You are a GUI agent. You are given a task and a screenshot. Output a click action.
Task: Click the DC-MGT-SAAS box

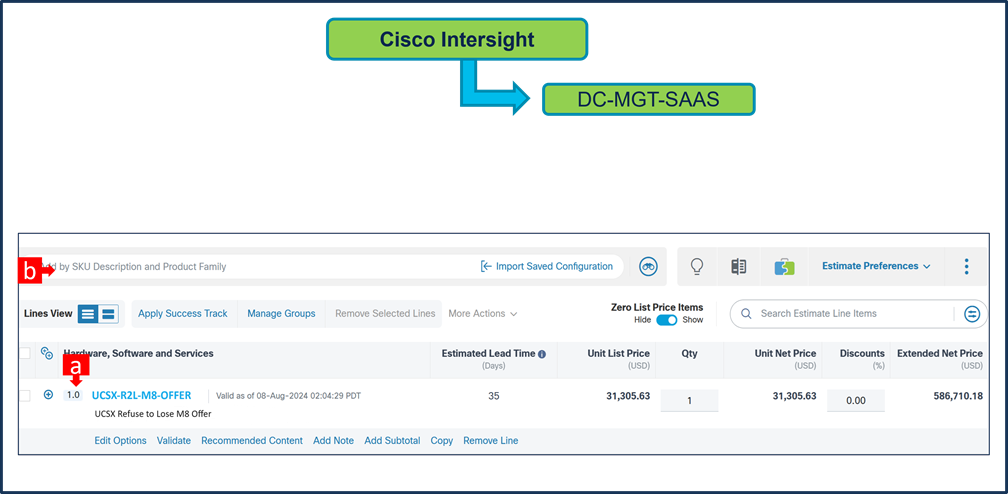coord(648,99)
